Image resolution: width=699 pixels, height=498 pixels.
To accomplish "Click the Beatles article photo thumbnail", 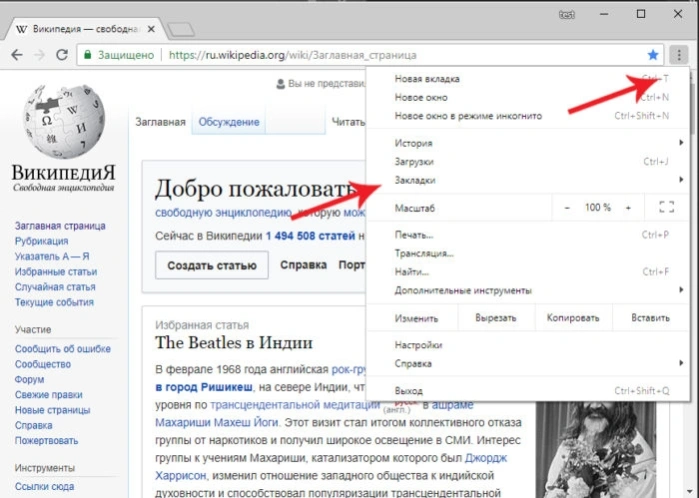I will point(596,448).
